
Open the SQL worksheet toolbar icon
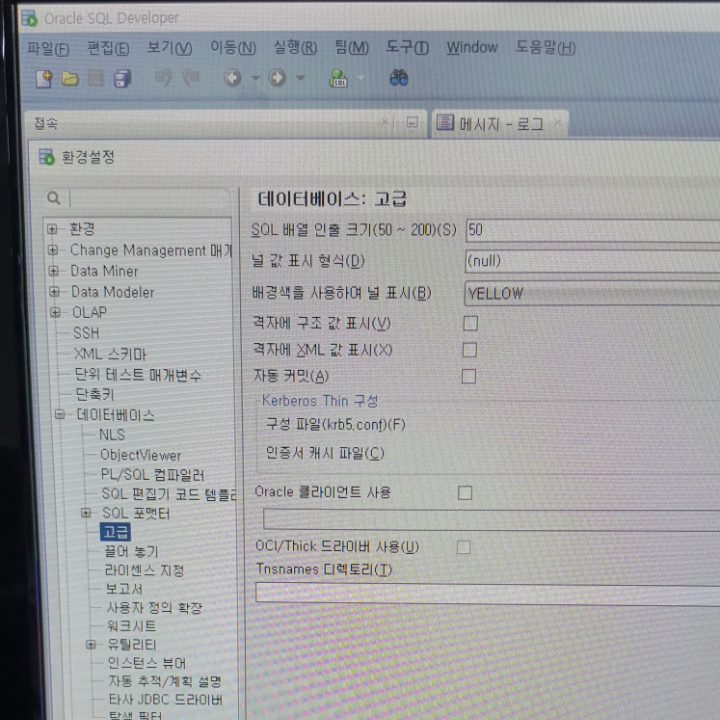pos(338,78)
